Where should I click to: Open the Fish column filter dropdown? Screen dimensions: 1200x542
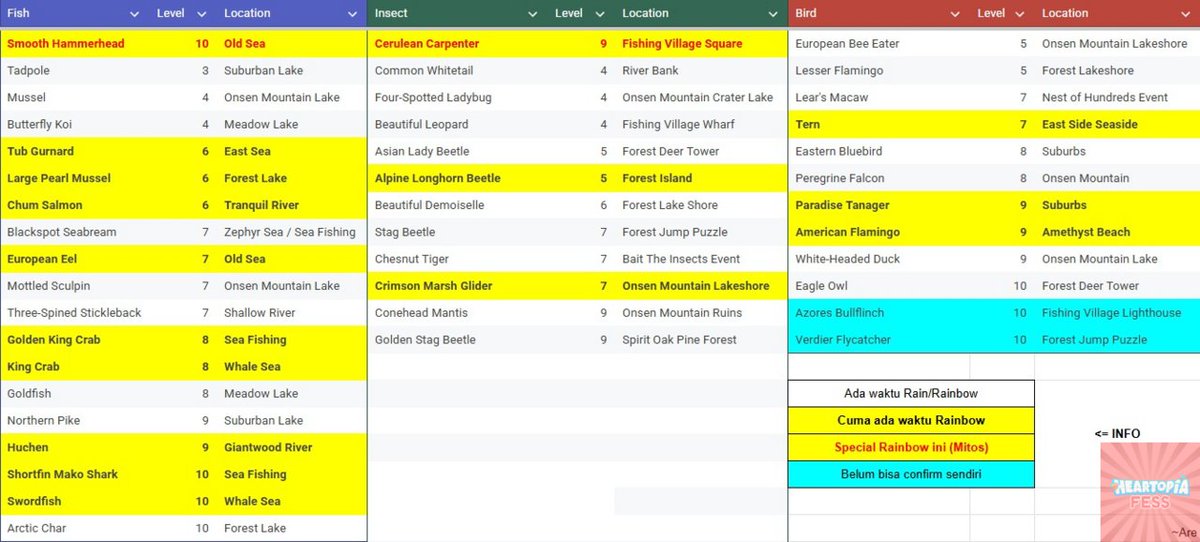click(135, 14)
